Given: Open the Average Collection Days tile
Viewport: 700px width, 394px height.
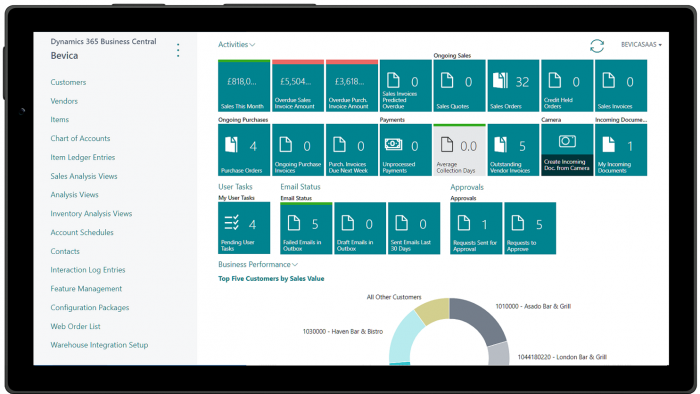Looking at the screenshot, I should (459, 150).
